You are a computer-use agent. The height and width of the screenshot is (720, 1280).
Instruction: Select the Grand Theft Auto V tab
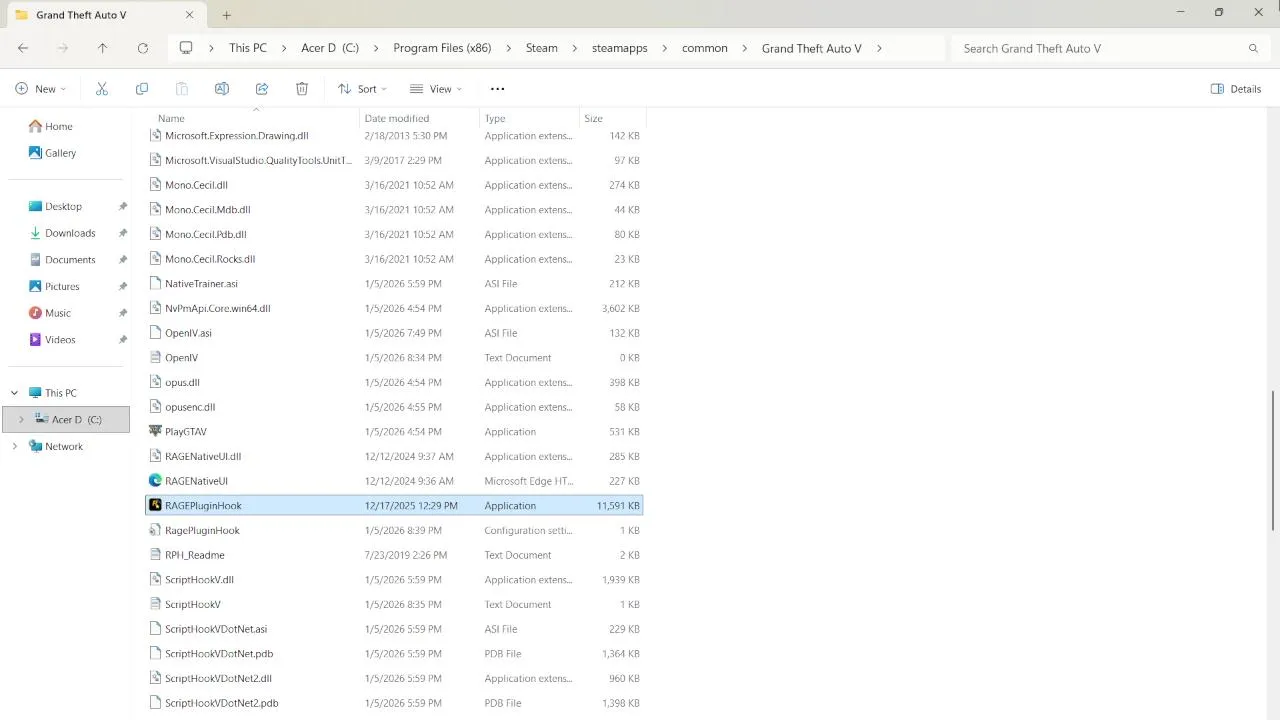(x=105, y=15)
